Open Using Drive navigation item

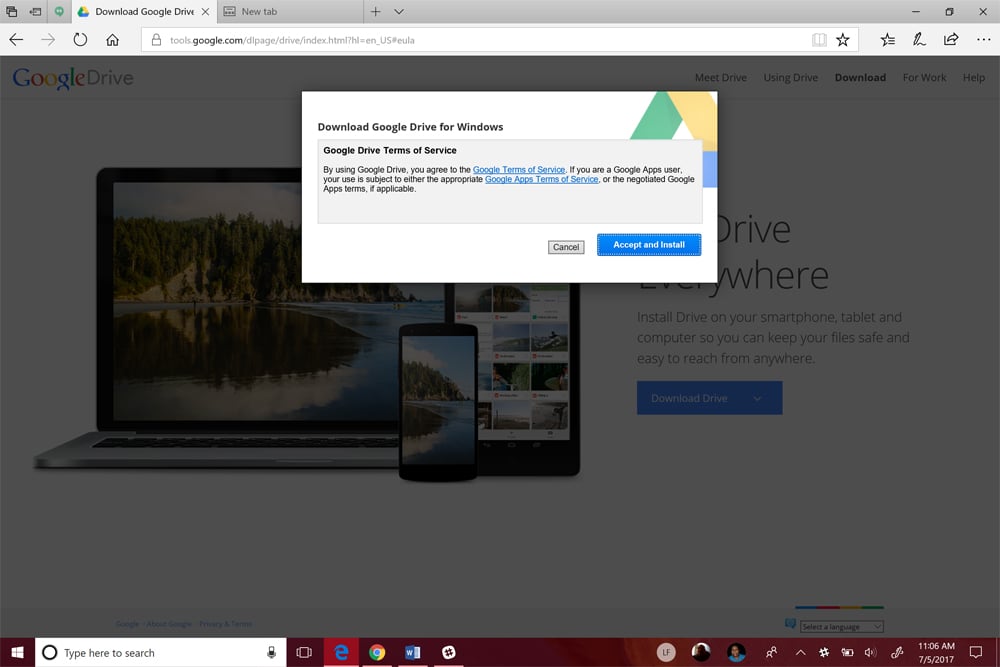(x=790, y=77)
